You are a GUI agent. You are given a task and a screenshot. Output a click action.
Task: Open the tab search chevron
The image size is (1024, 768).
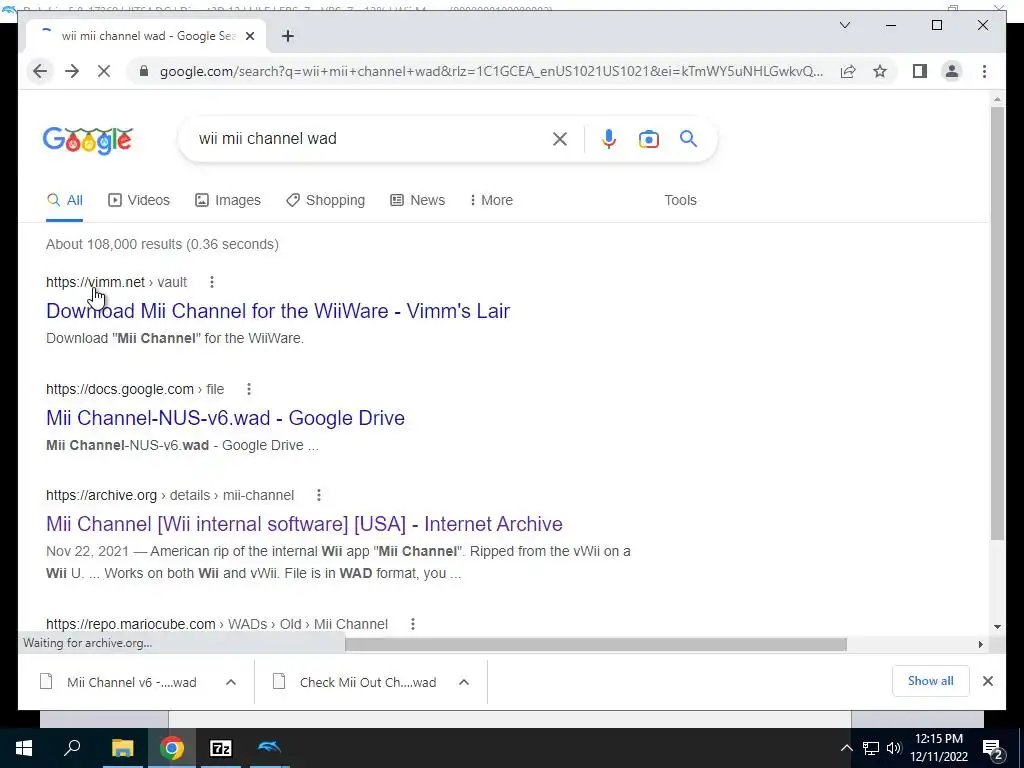coord(844,25)
